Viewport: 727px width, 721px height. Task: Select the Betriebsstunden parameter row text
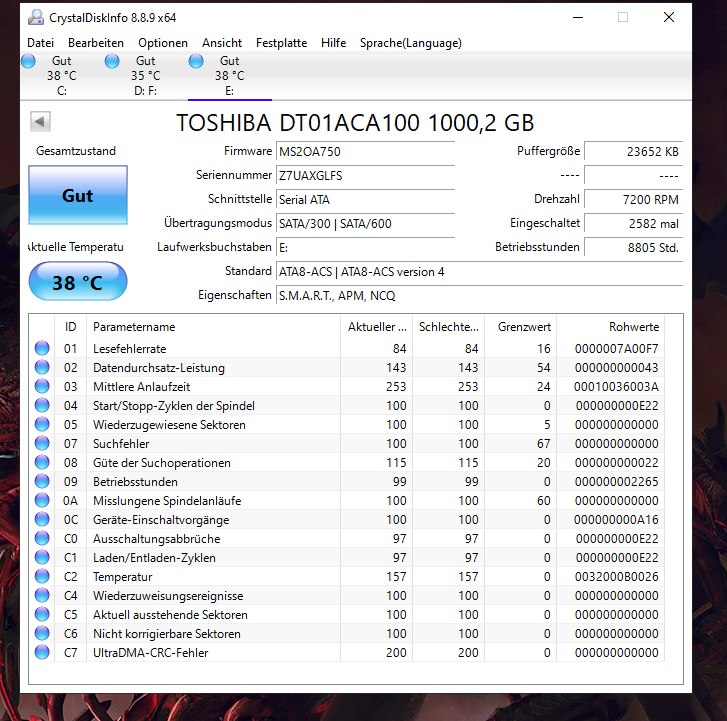(x=135, y=482)
